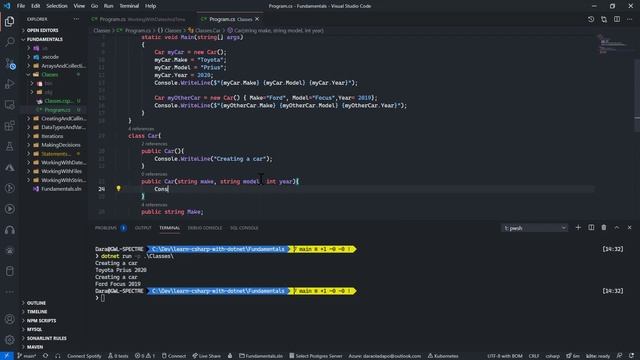Click Live Share in the status bar

(207, 356)
